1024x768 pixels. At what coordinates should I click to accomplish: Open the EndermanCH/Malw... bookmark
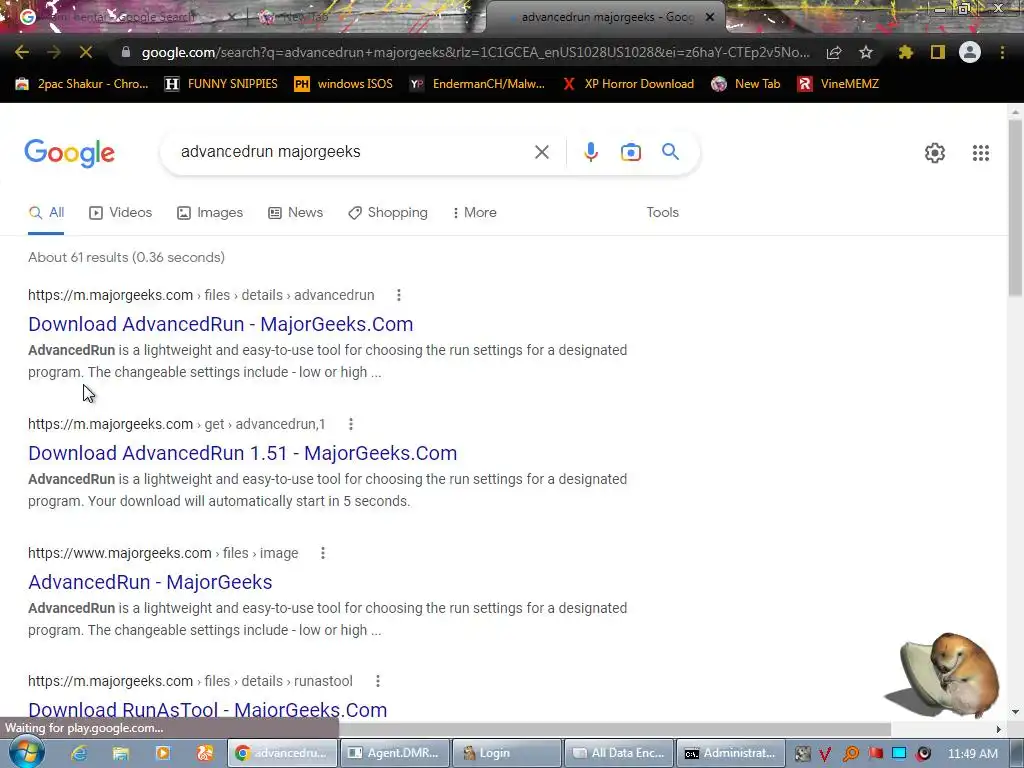pyautogui.click(x=477, y=84)
